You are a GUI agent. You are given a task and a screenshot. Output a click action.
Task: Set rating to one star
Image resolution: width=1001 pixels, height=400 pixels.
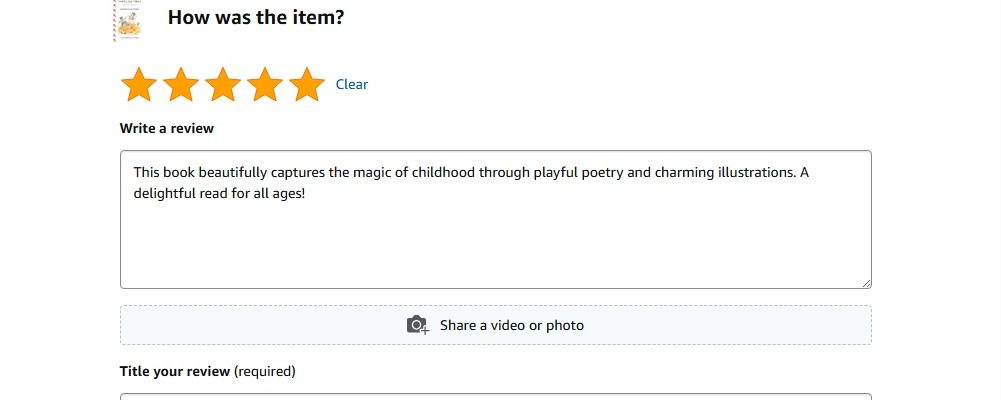(x=139, y=84)
